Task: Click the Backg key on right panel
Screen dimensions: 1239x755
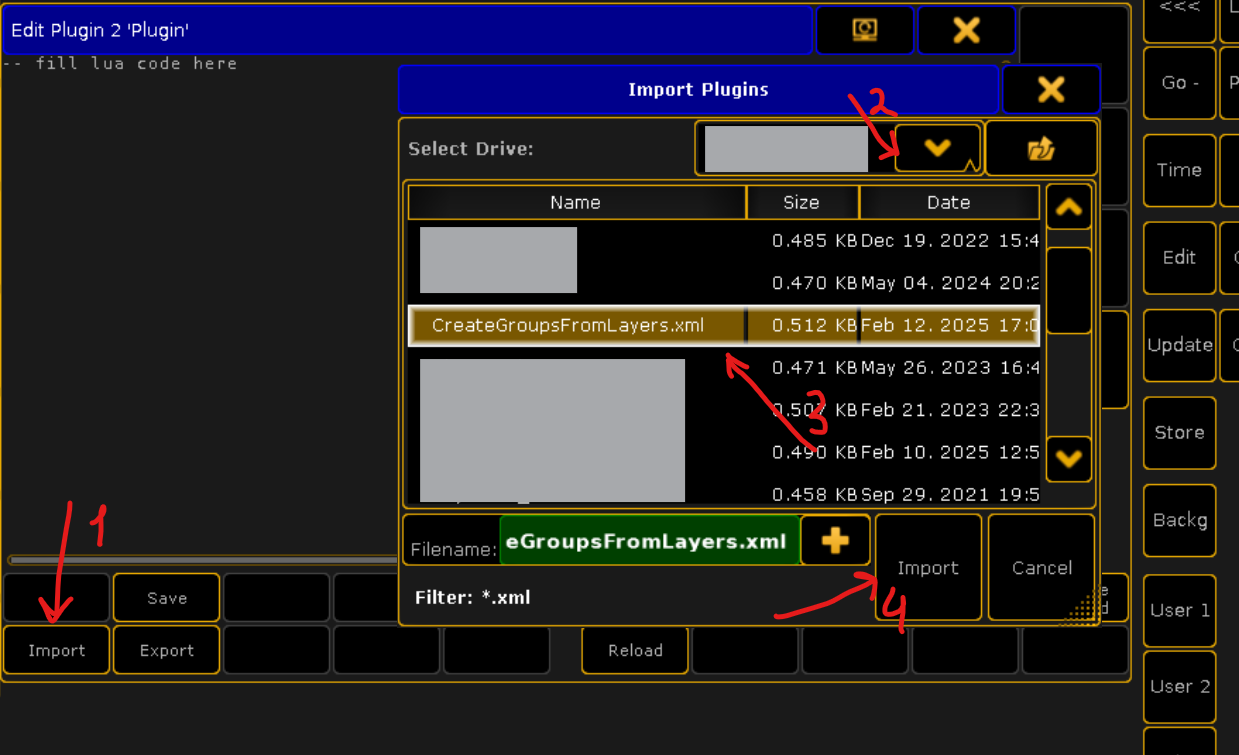Action: coord(1179,520)
